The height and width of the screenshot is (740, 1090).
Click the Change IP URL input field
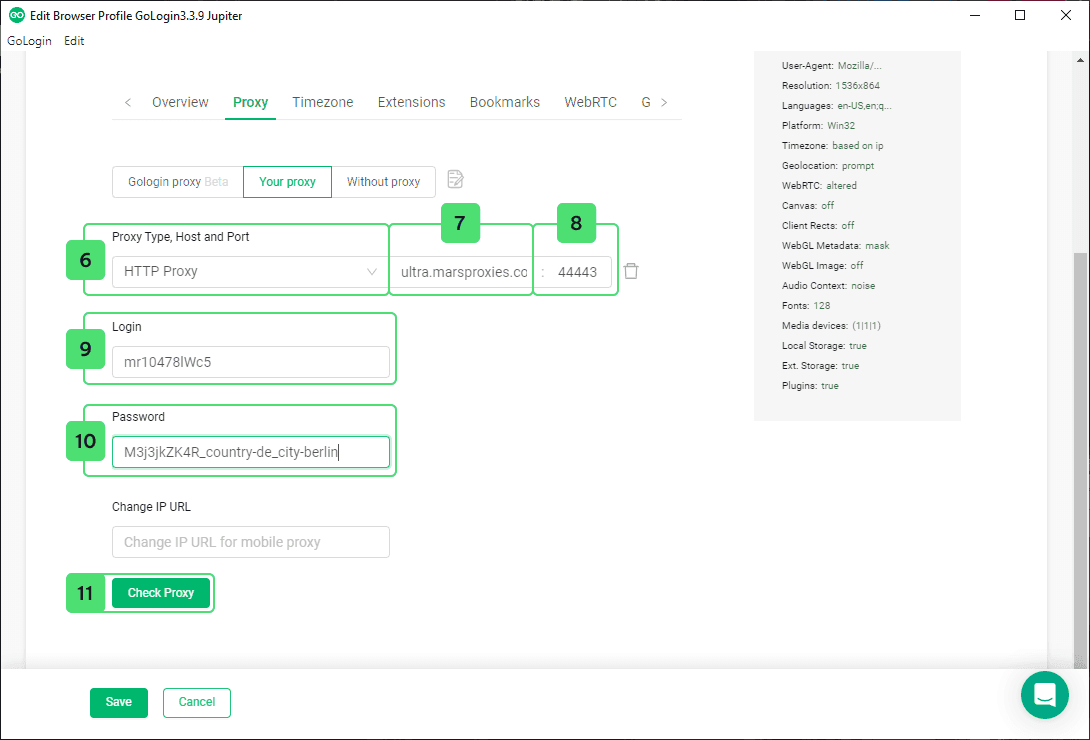pos(250,542)
